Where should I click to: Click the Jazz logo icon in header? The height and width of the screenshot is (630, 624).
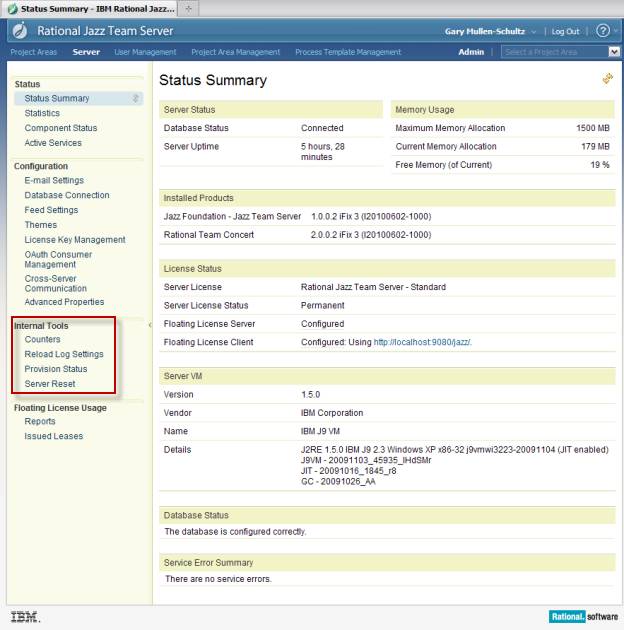(x=20, y=31)
